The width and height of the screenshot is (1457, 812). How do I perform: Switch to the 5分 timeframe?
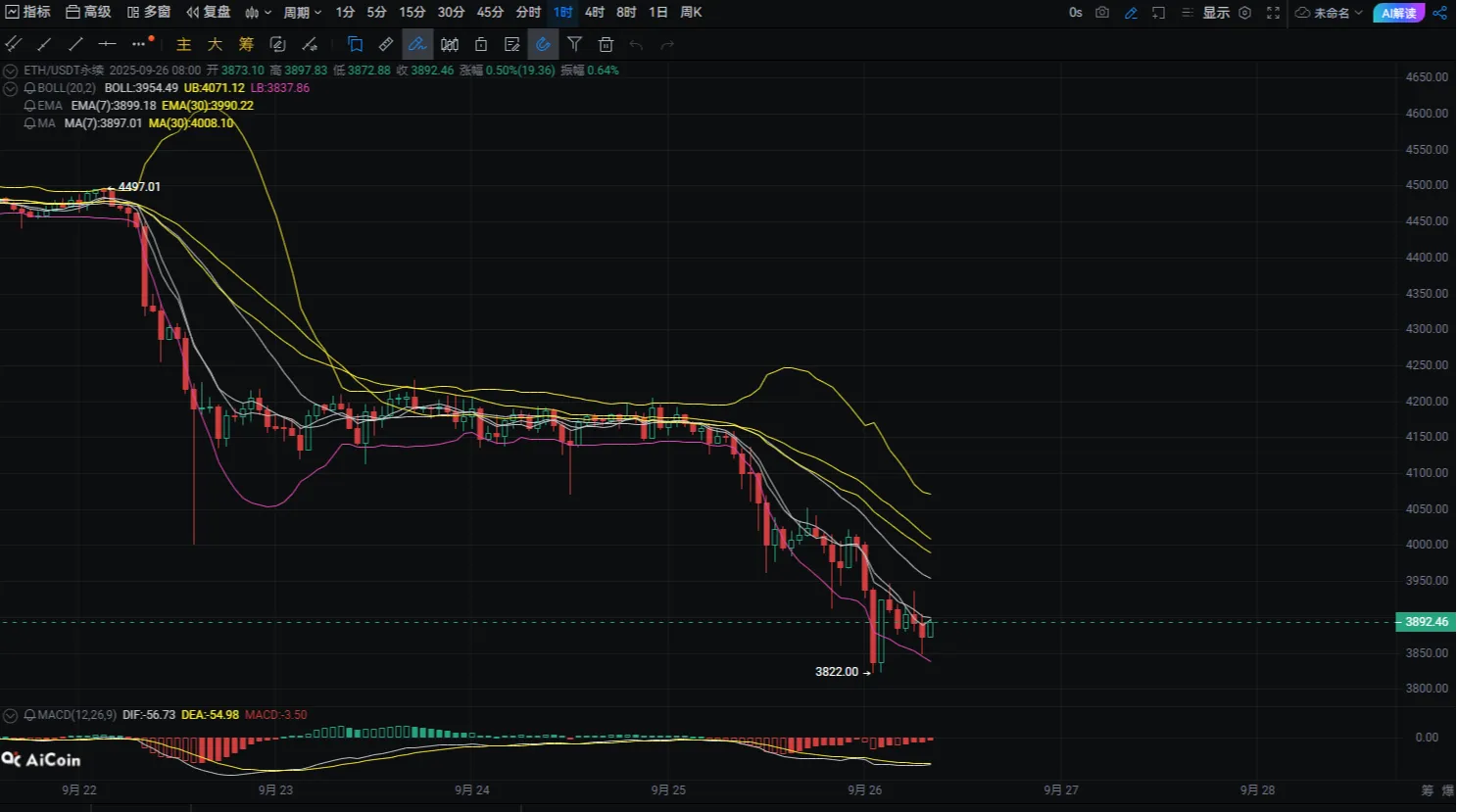click(376, 13)
